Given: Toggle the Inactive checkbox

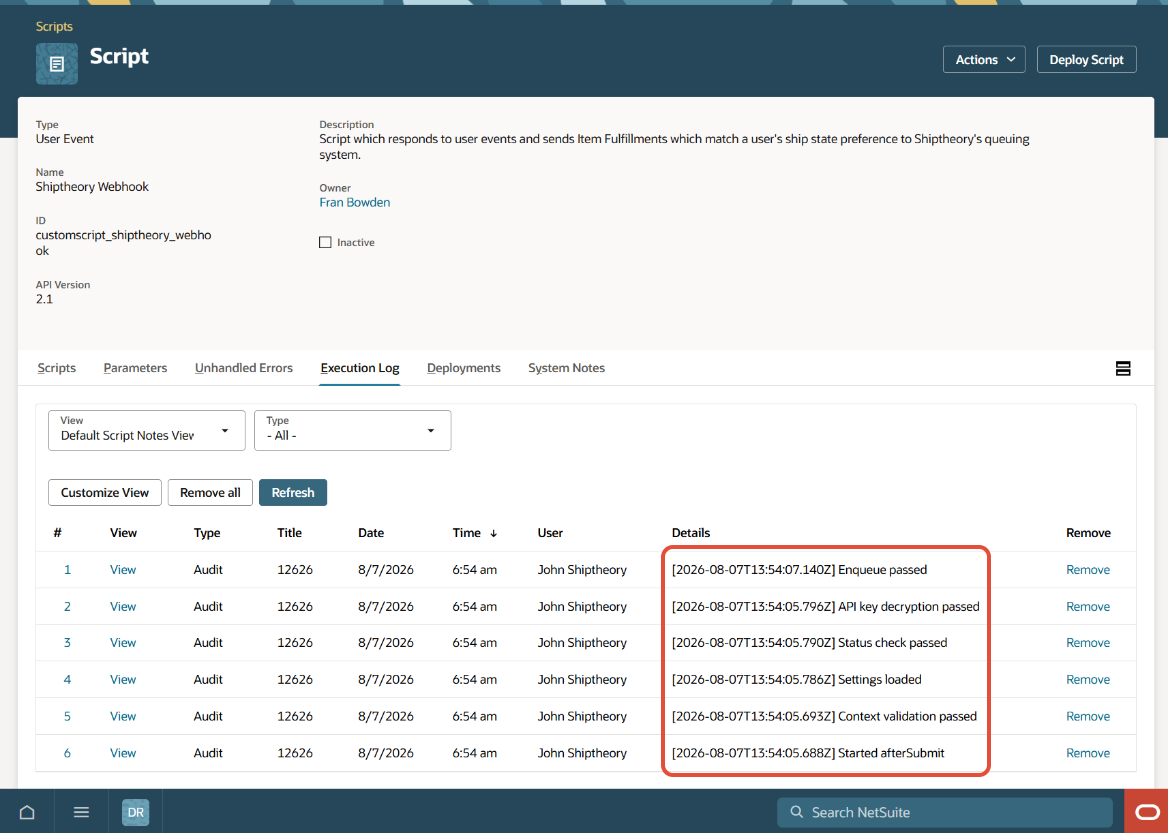Looking at the screenshot, I should (x=325, y=242).
